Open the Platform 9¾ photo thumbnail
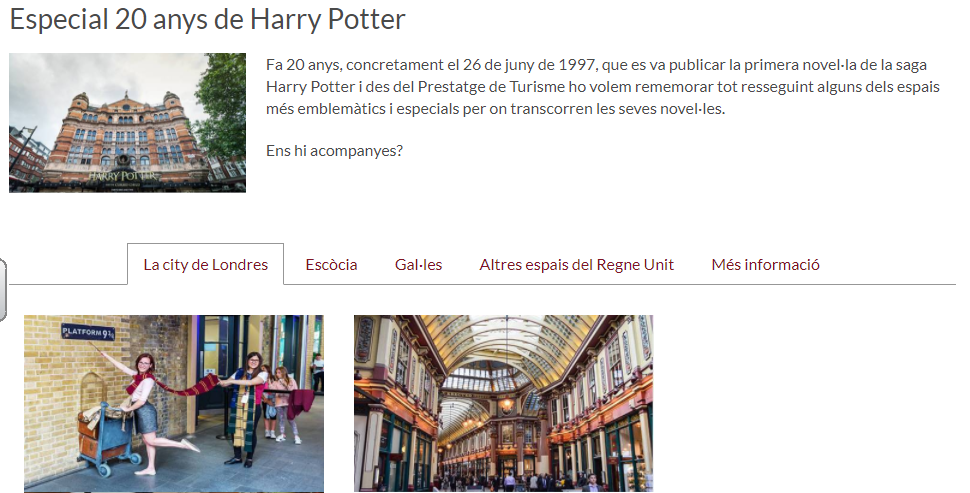Image resolution: width=970 pixels, height=493 pixels. coord(174,403)
